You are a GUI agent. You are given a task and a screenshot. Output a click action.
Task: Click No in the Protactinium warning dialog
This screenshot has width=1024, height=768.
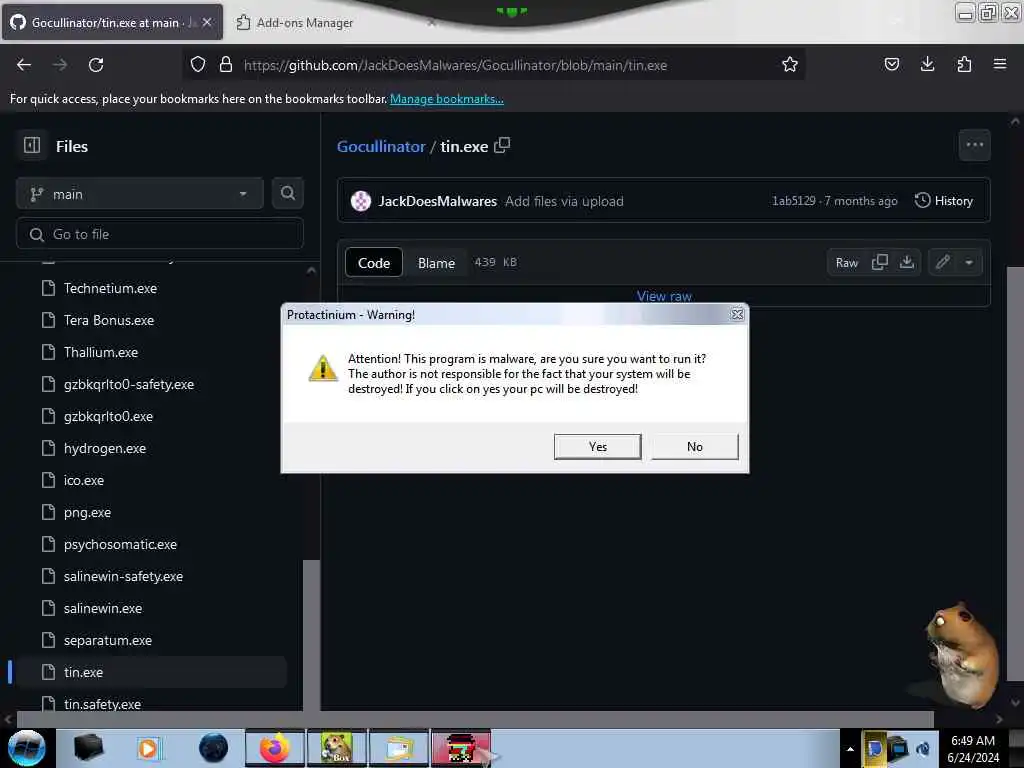click(695, 447)
